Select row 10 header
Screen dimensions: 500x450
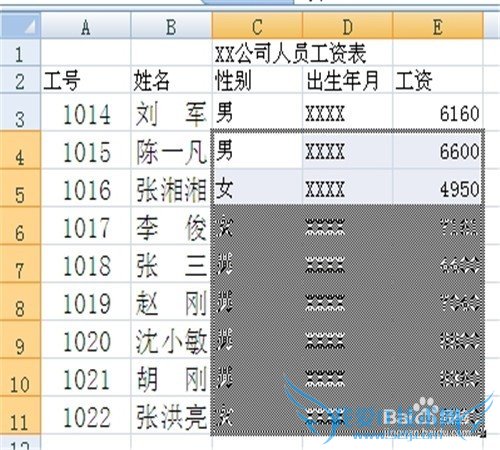click(x=20, y=377)
